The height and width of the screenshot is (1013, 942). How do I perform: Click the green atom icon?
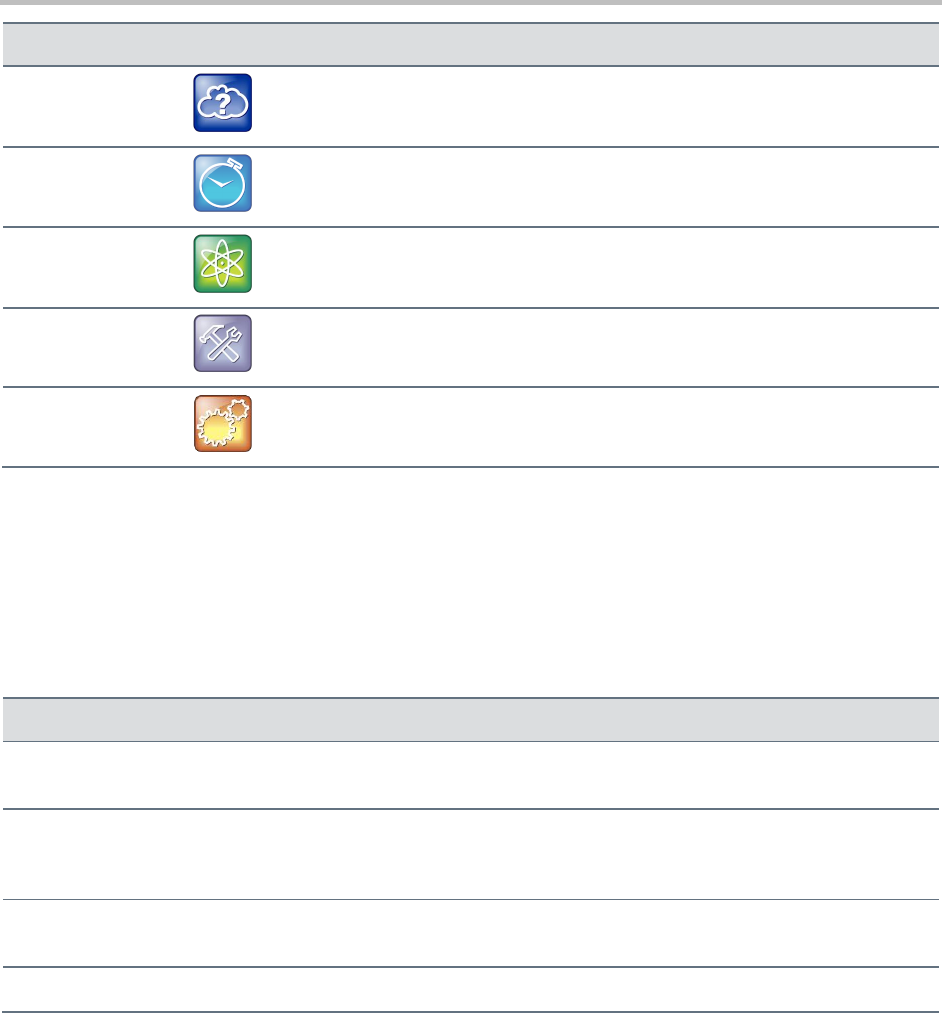pyautogui.click(x=223, y=264)
